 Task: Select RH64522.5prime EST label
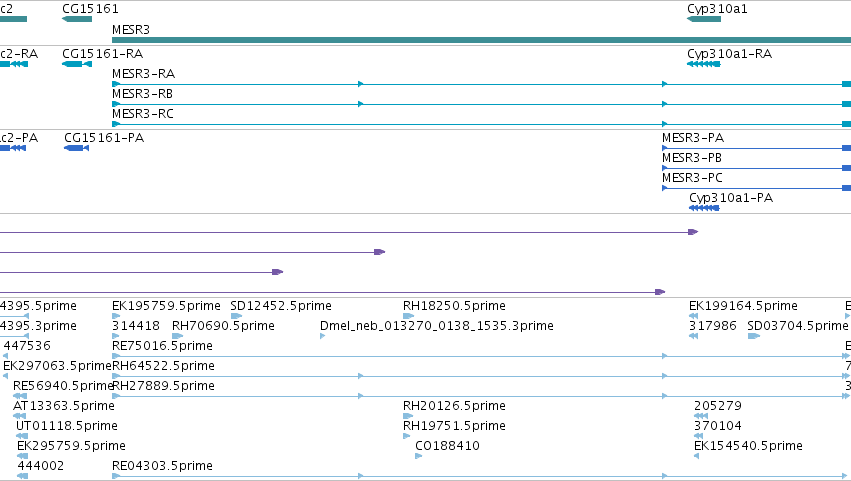163,366
